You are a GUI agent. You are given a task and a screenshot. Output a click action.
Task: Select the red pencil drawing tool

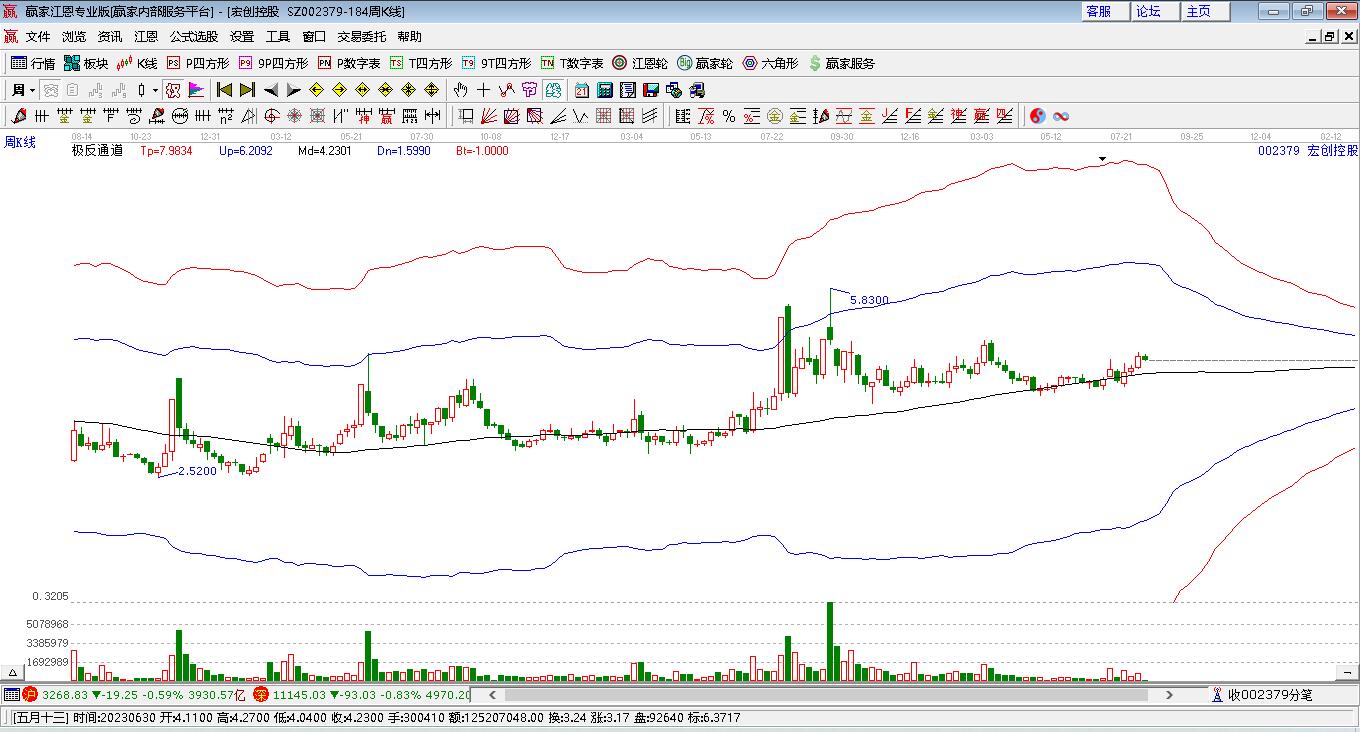[18, 116]
